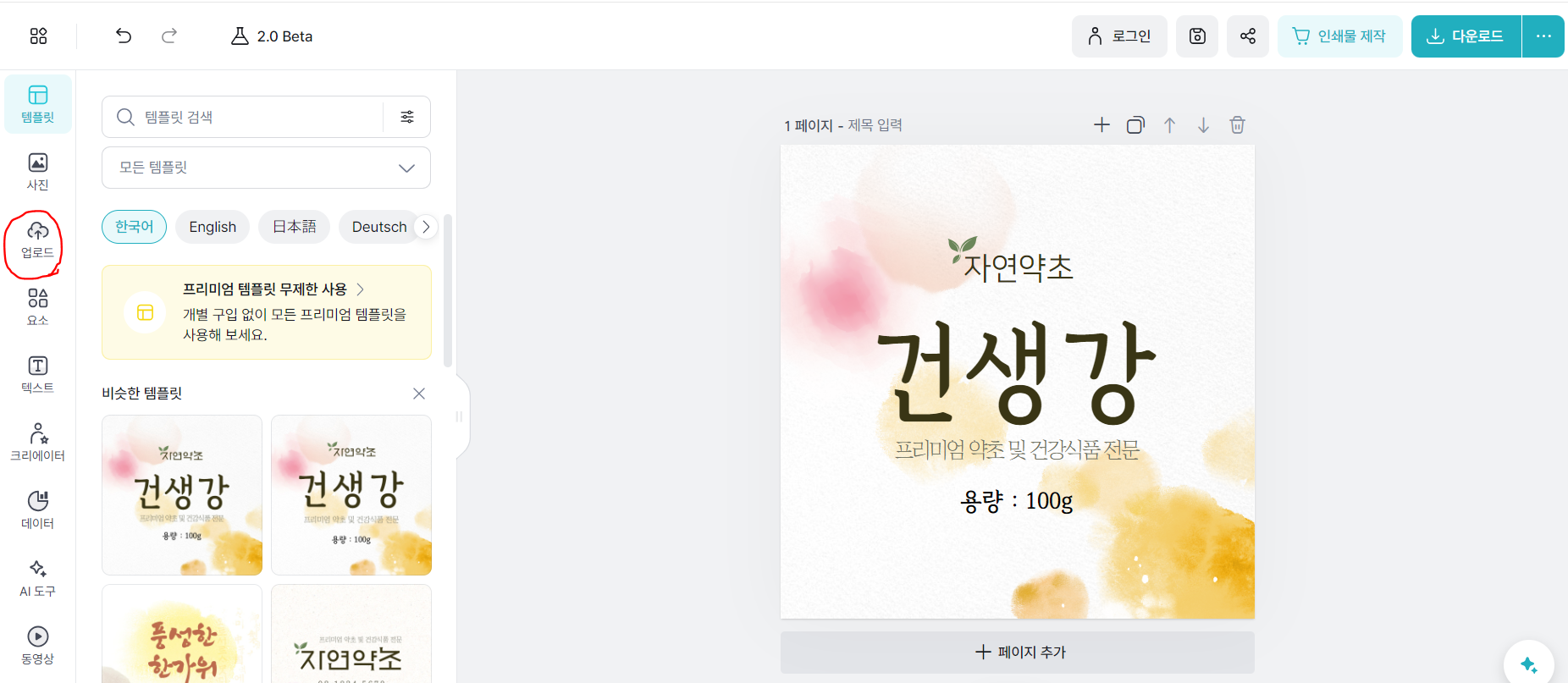This screenshot has width=1568, height=683.
Task: Click the 페이지 추가 add page button
Action: point(1018,652)
